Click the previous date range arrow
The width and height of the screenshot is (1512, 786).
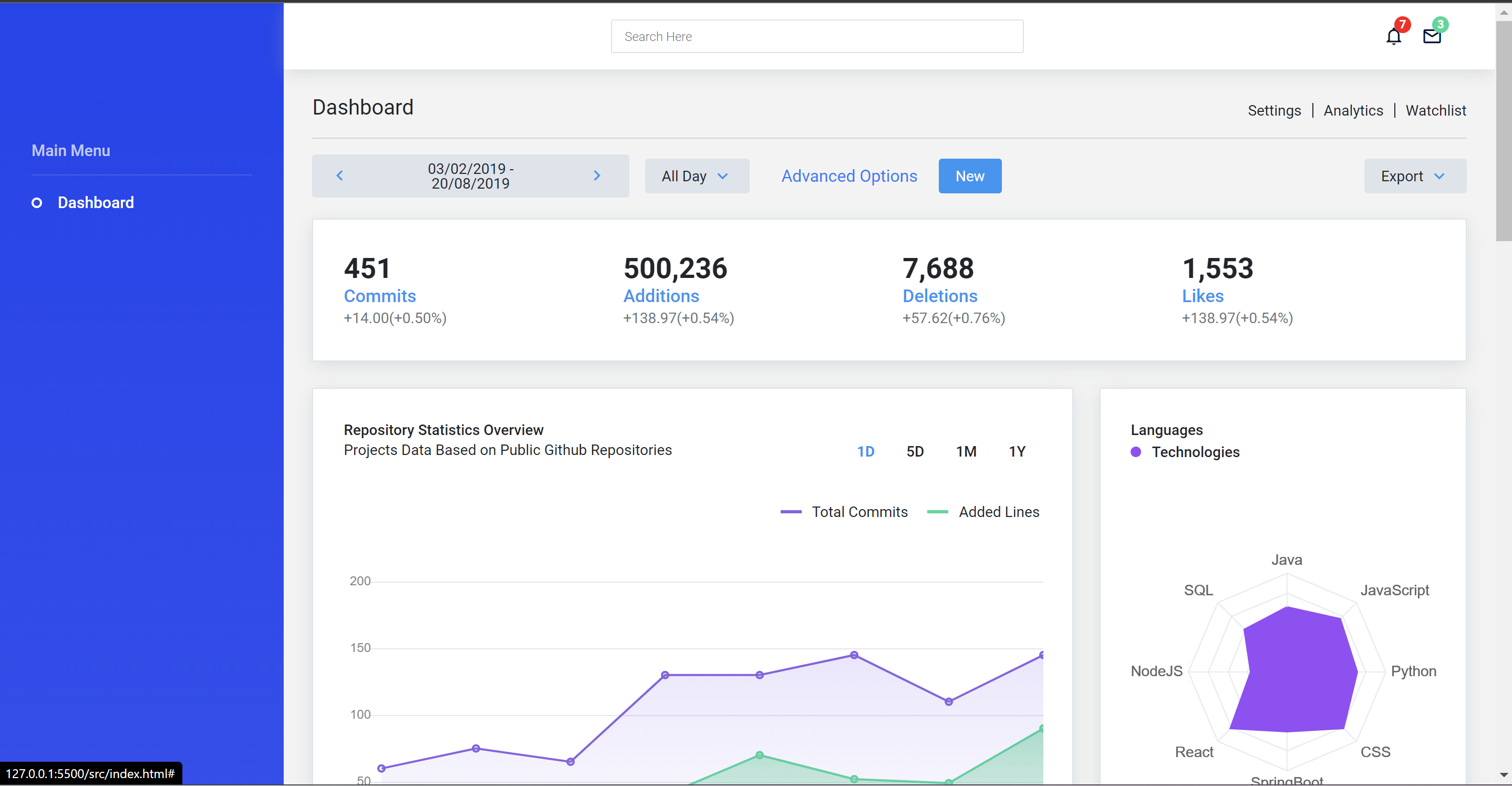(x=339, y=175)
